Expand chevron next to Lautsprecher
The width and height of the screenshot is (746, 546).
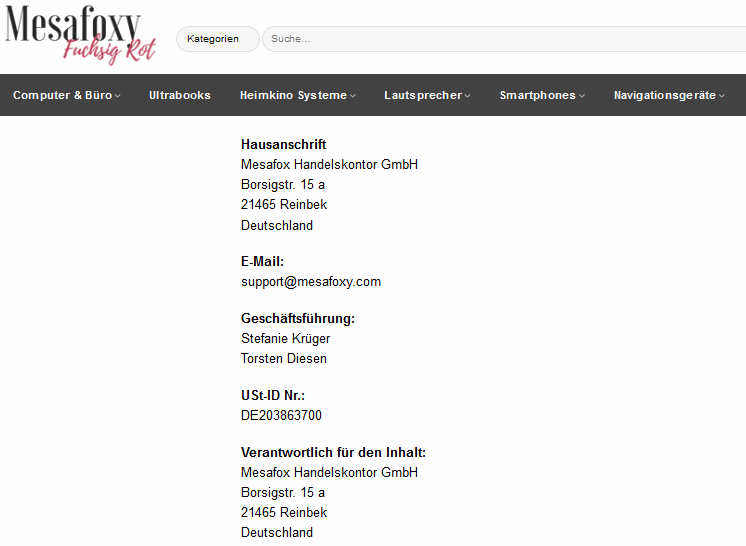click(468, 96)
